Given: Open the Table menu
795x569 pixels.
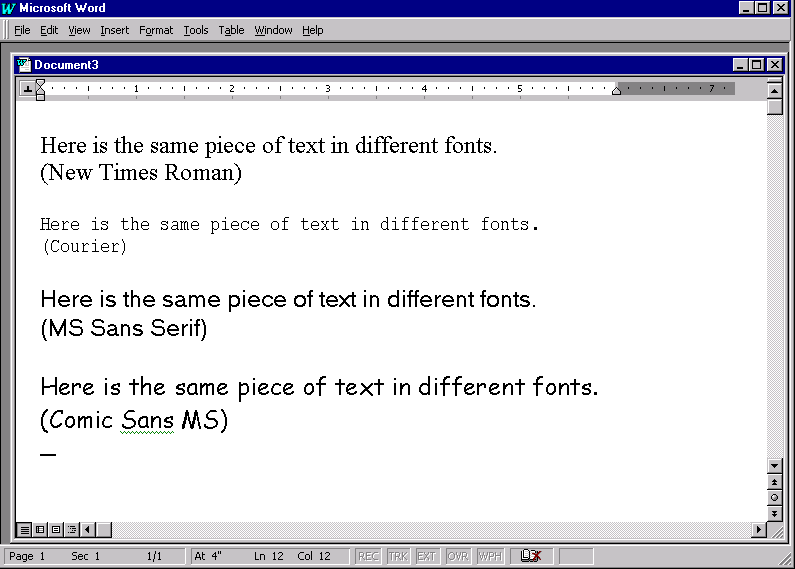Looking at the screenshot, I should click(x=231, y=30).
